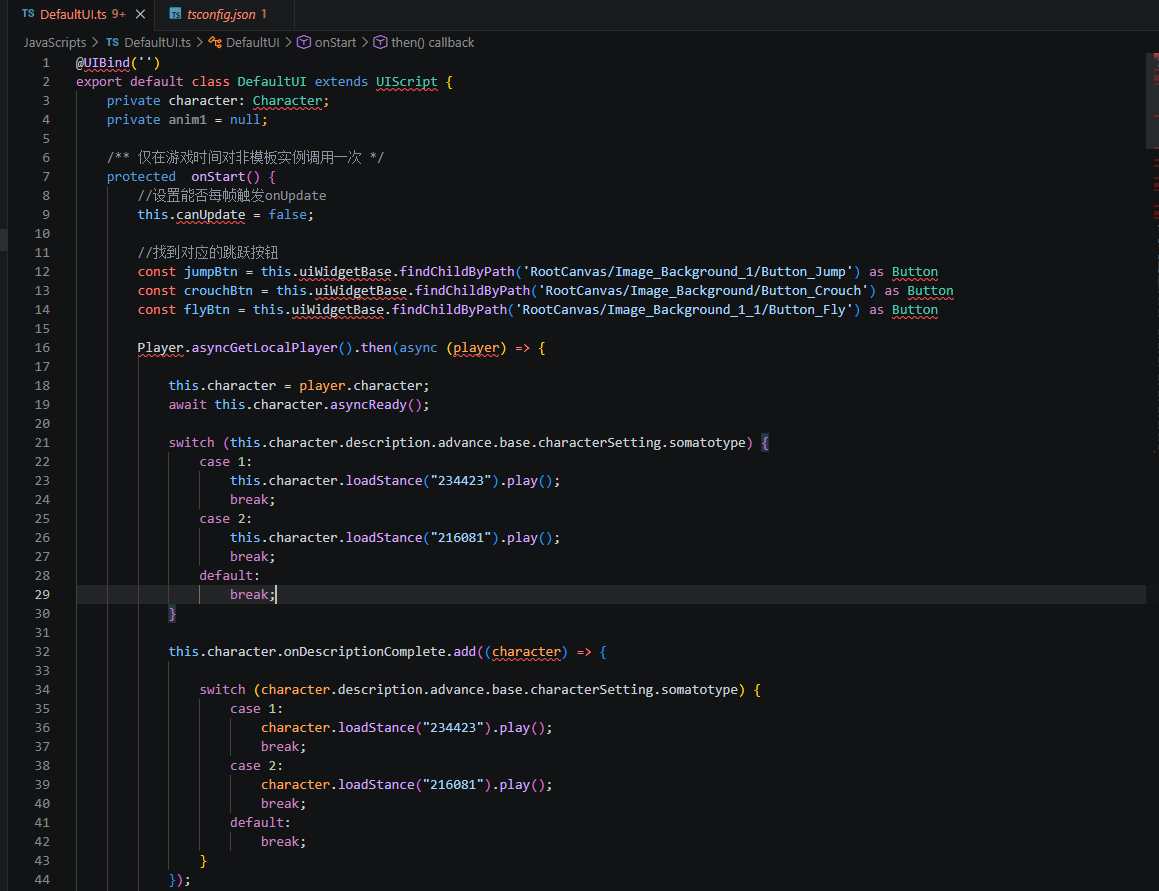The image size is (1159, 891).
Task: Click UIScript class name on line 2
Action: (407, 82)
